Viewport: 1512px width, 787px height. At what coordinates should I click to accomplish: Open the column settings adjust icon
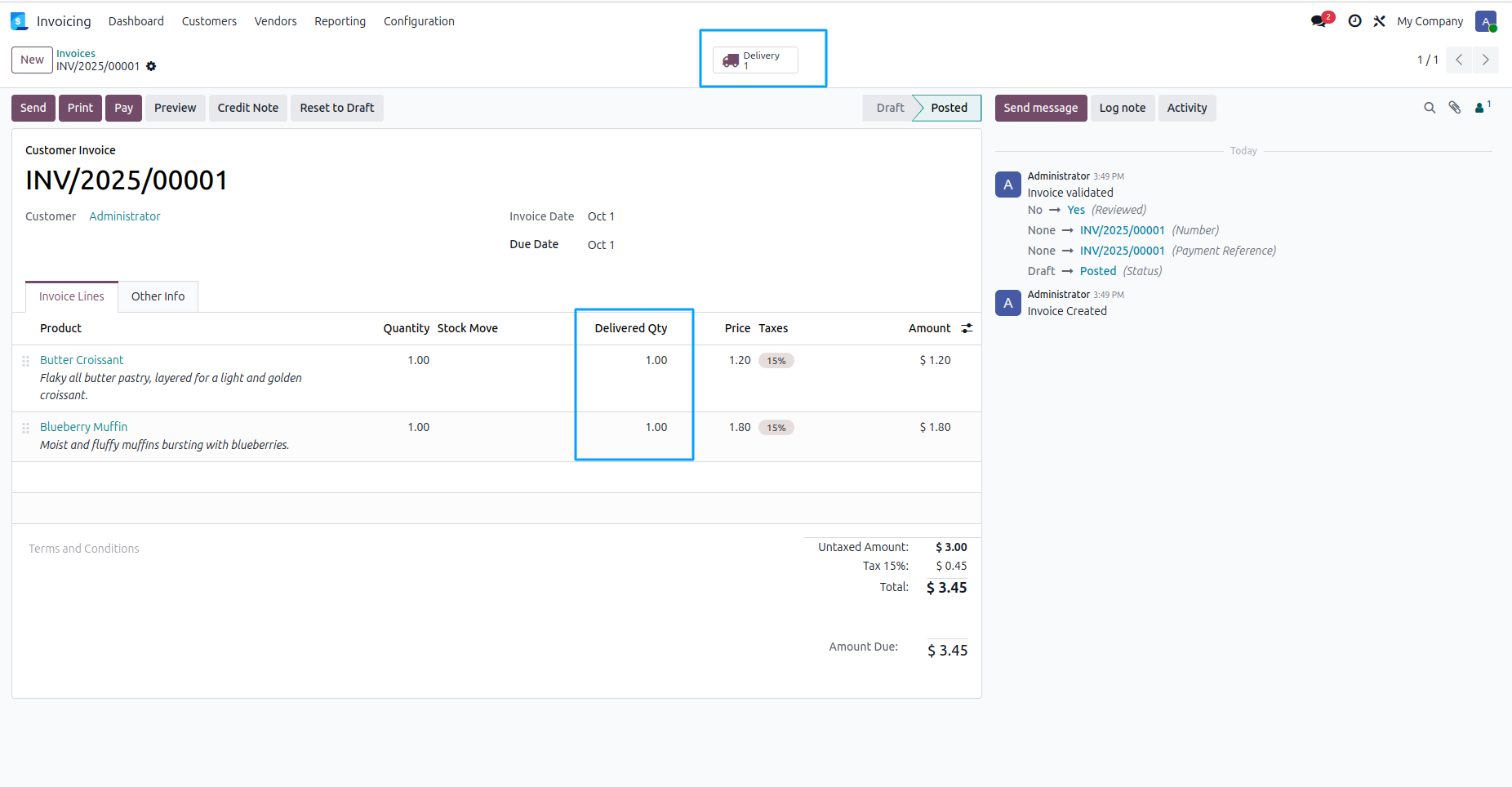tap(967, 328)
